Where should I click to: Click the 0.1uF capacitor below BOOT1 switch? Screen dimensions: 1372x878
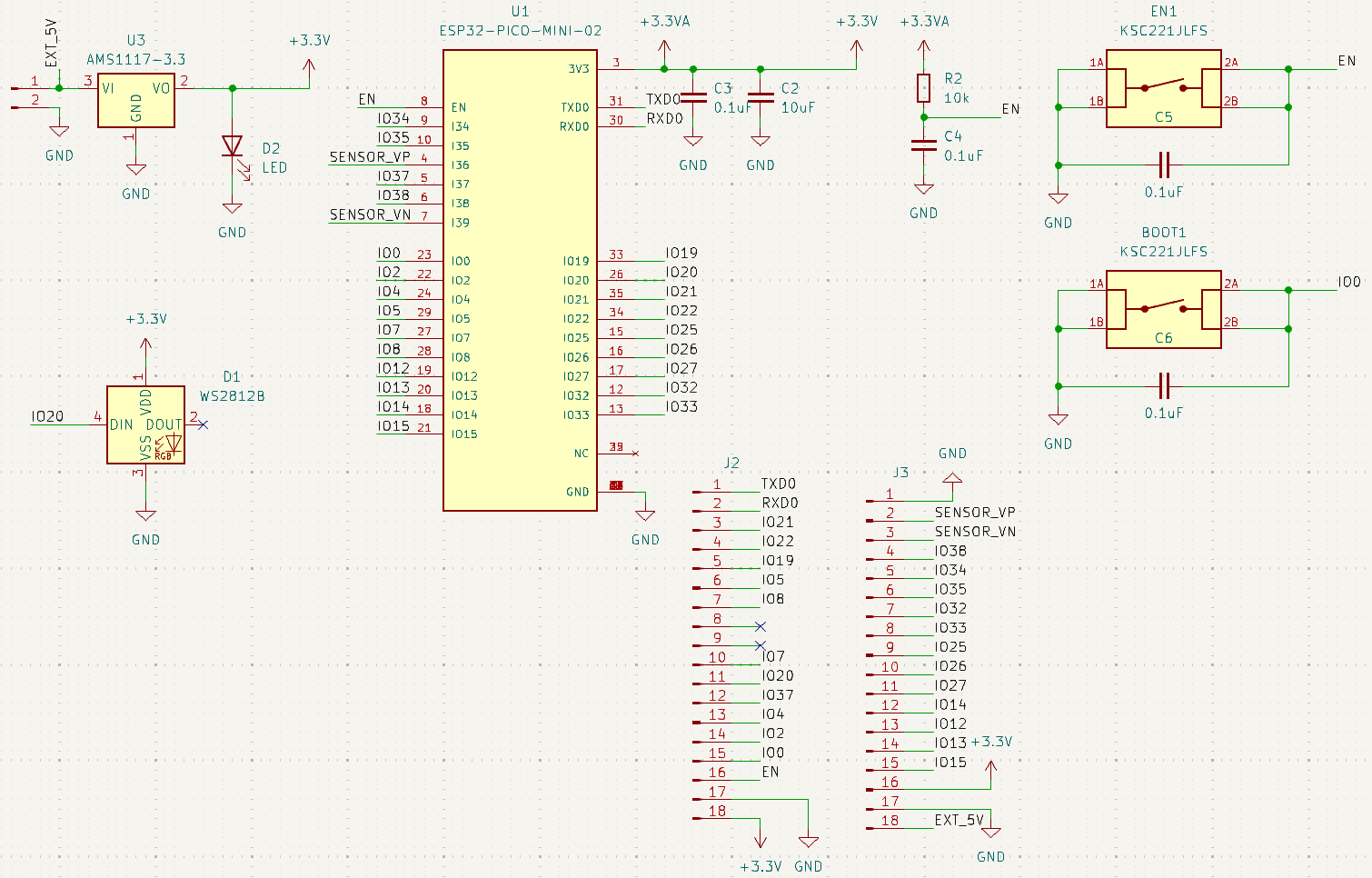1165,386
